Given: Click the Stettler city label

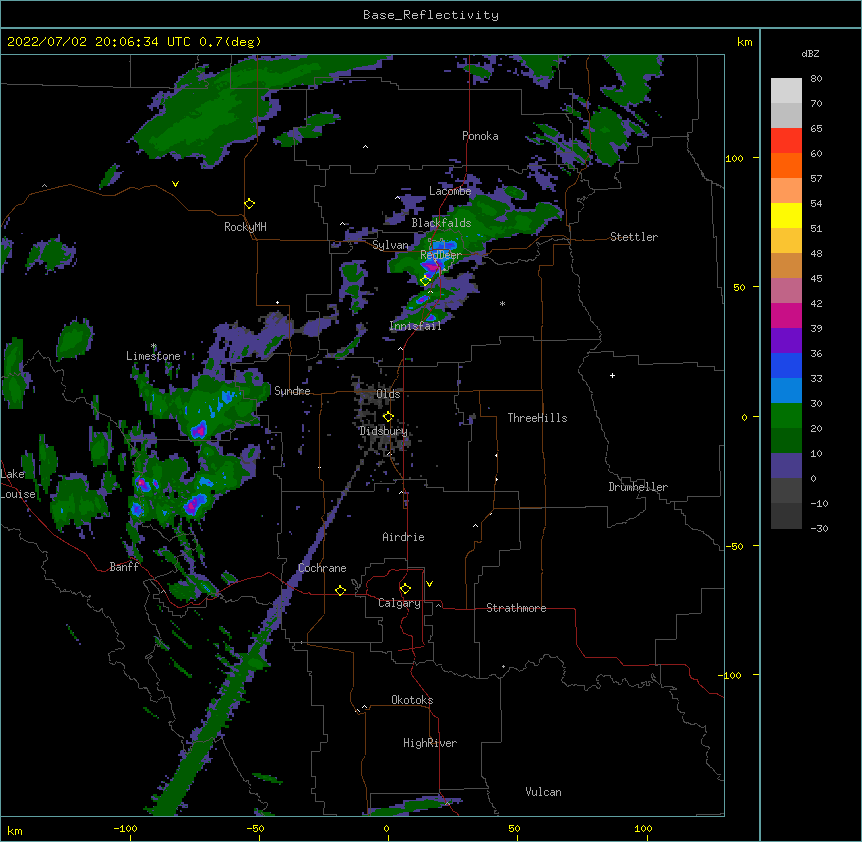Looking at the screenshot, I should pyautogui.click(x=634, y=237).
